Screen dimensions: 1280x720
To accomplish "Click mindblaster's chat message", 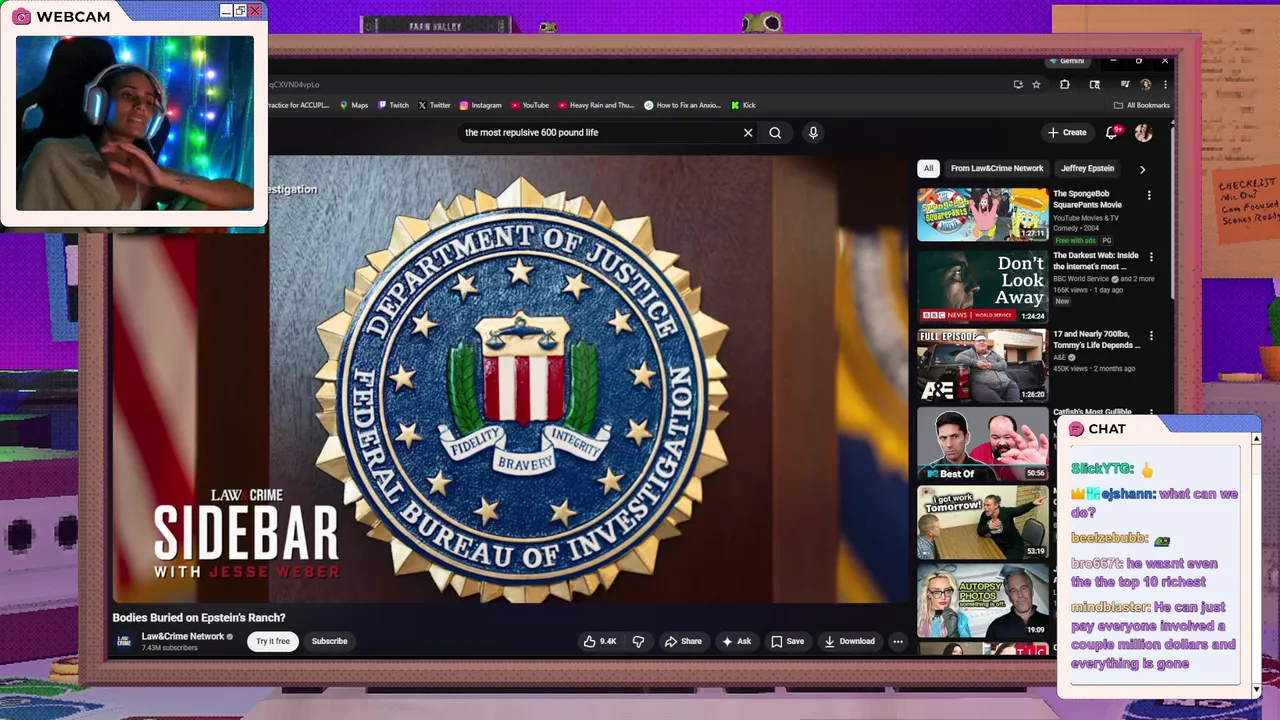I will pos(1153,635).
